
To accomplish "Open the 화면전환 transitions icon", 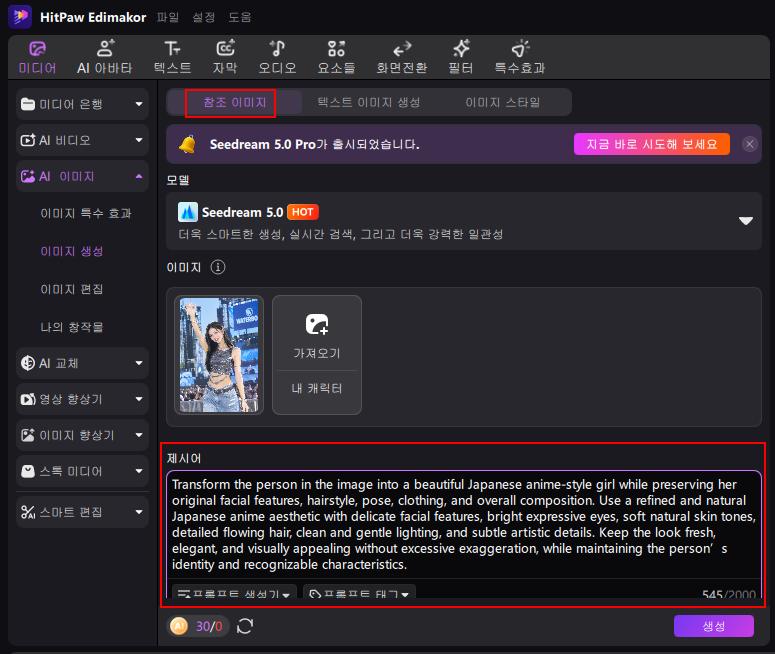I will point(402,58).
